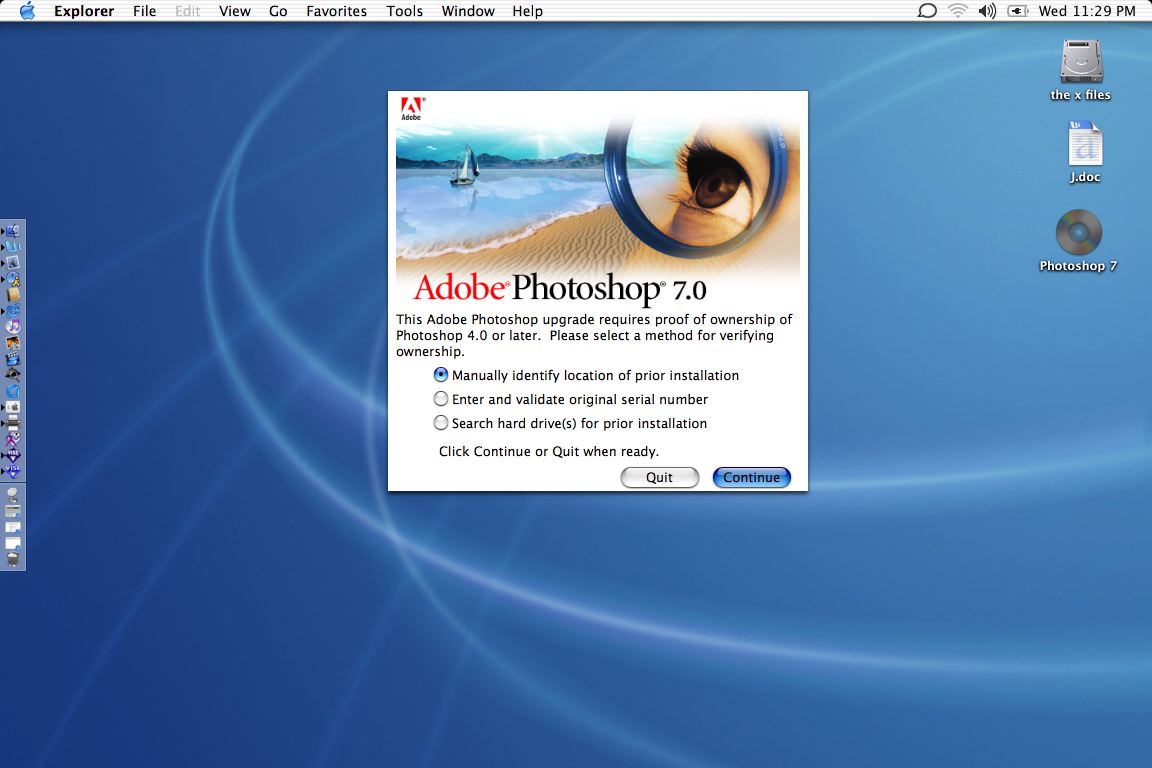Click the 'Adobe Photoshop 7.0' title text
Image resolution: width=1152 pixels, height=768 pixels.
coord(560,288)
